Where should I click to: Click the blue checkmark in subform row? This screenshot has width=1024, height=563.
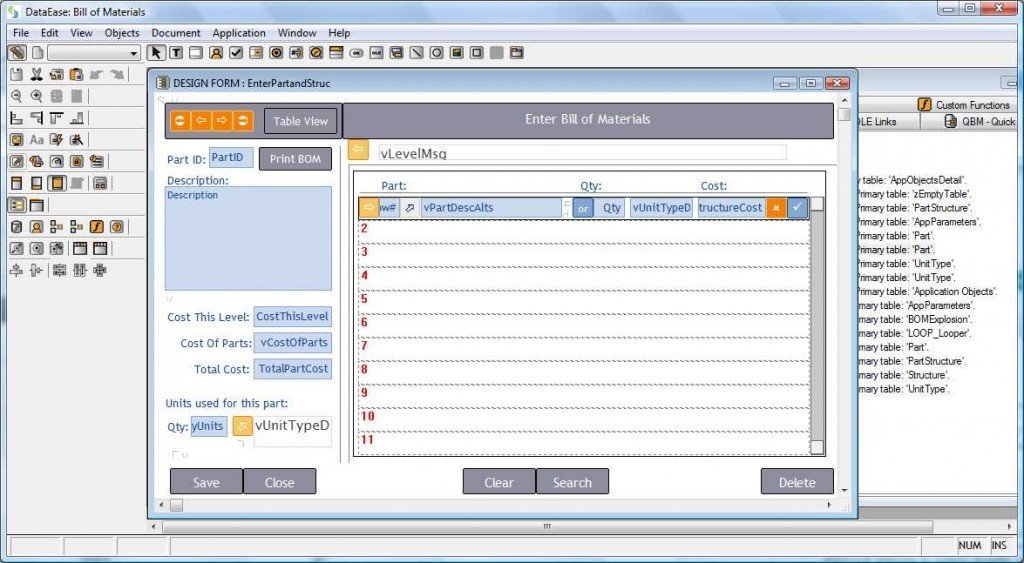(x=797, y=208)
